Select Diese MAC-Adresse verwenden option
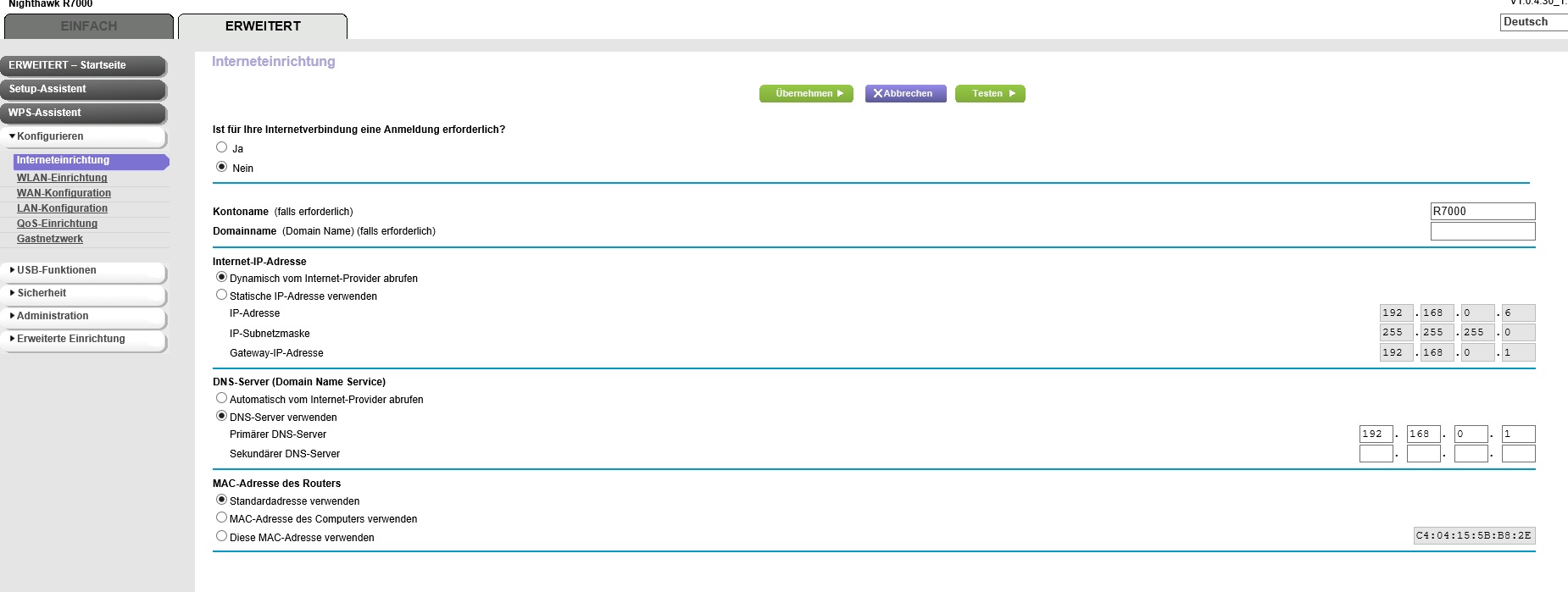This screenshot has width=1568, height=592. click(x=221, y=536)
